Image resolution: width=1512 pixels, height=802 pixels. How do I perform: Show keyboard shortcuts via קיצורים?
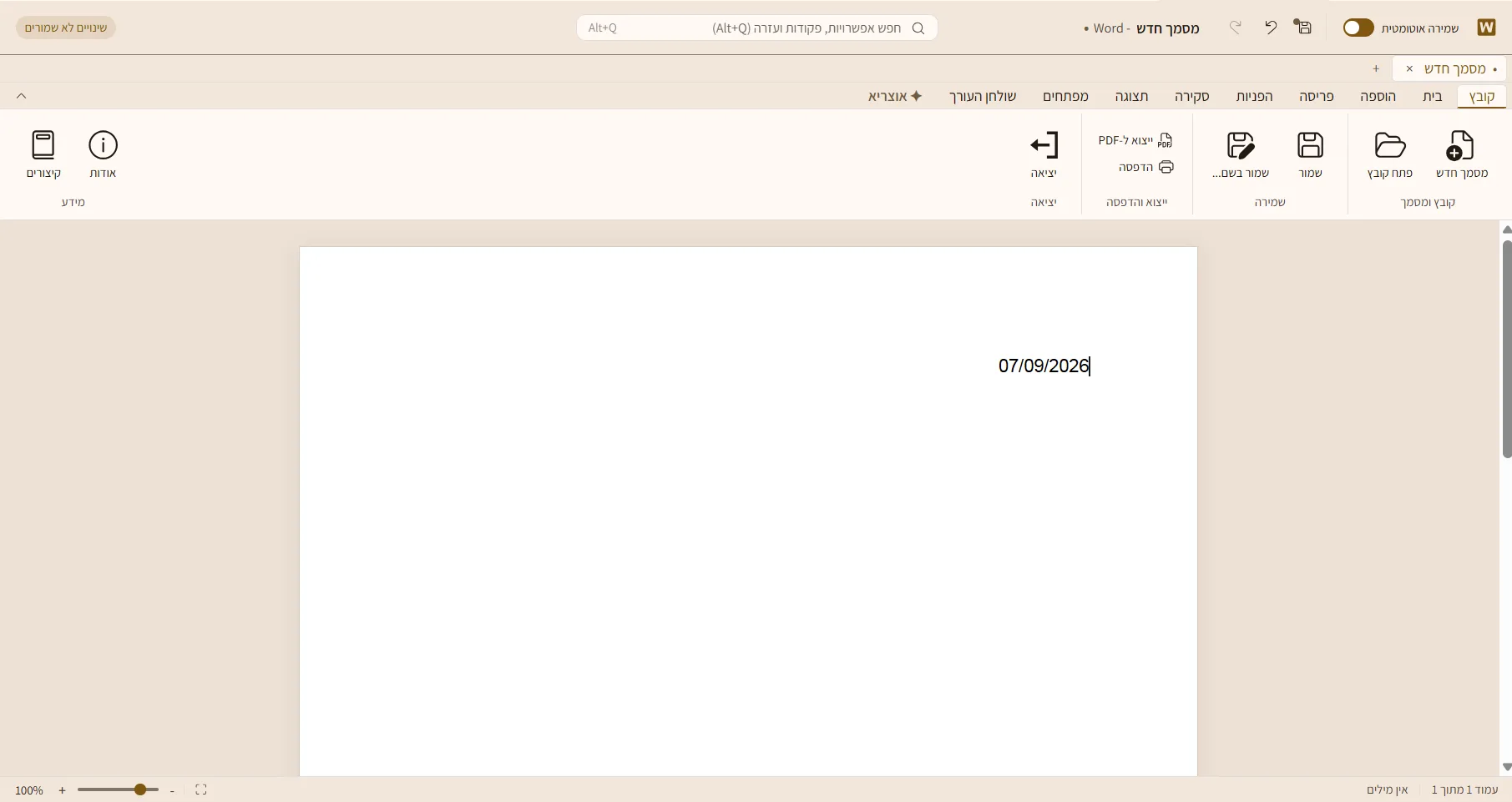click(43, 154)
